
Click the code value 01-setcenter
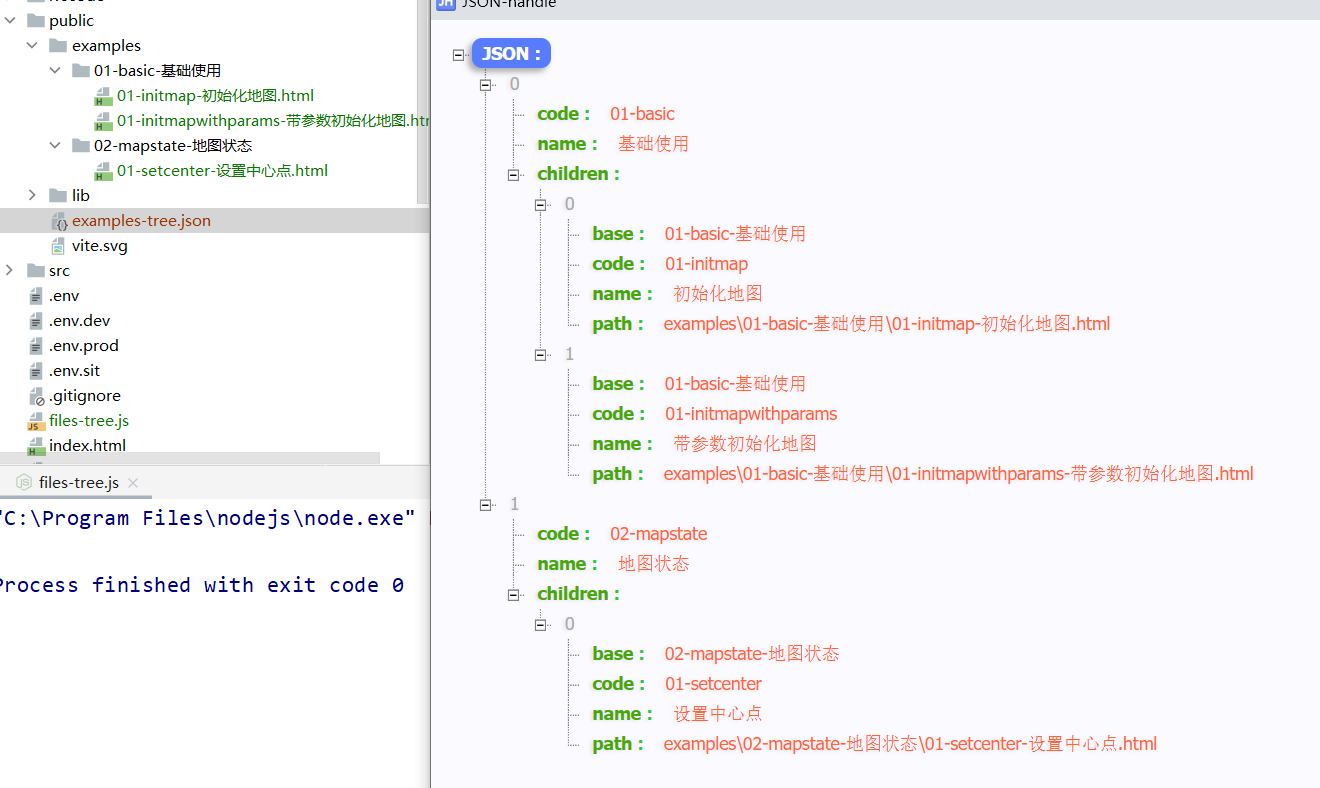(x=713, y=684)
